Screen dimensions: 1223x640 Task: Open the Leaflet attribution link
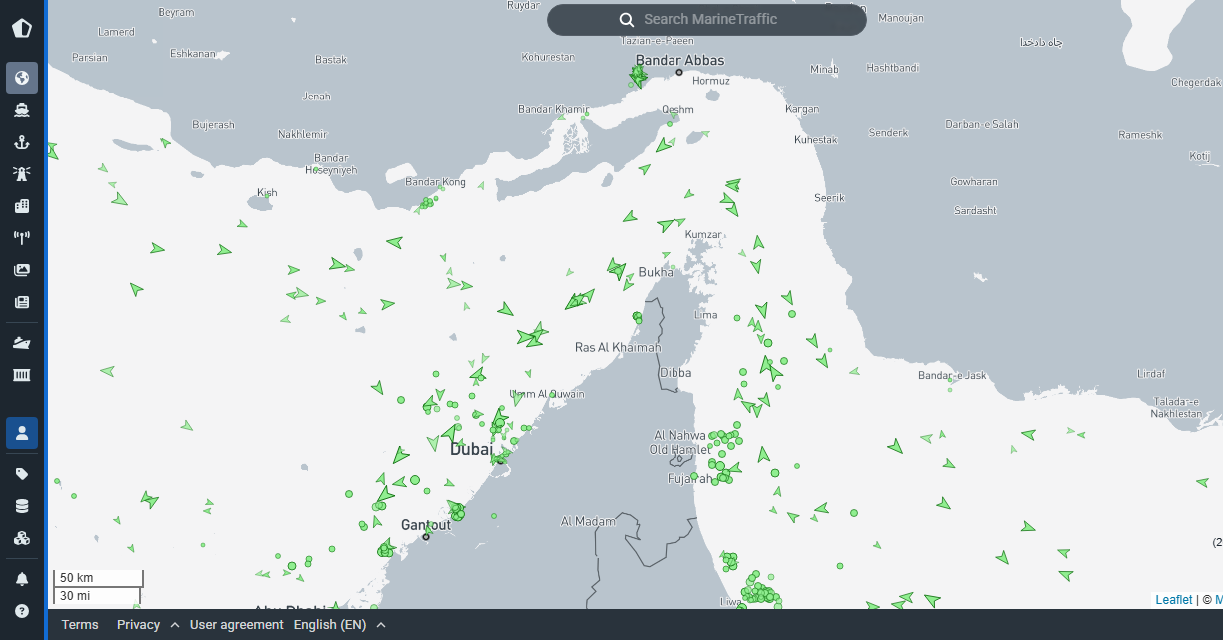coord(1174,600)
